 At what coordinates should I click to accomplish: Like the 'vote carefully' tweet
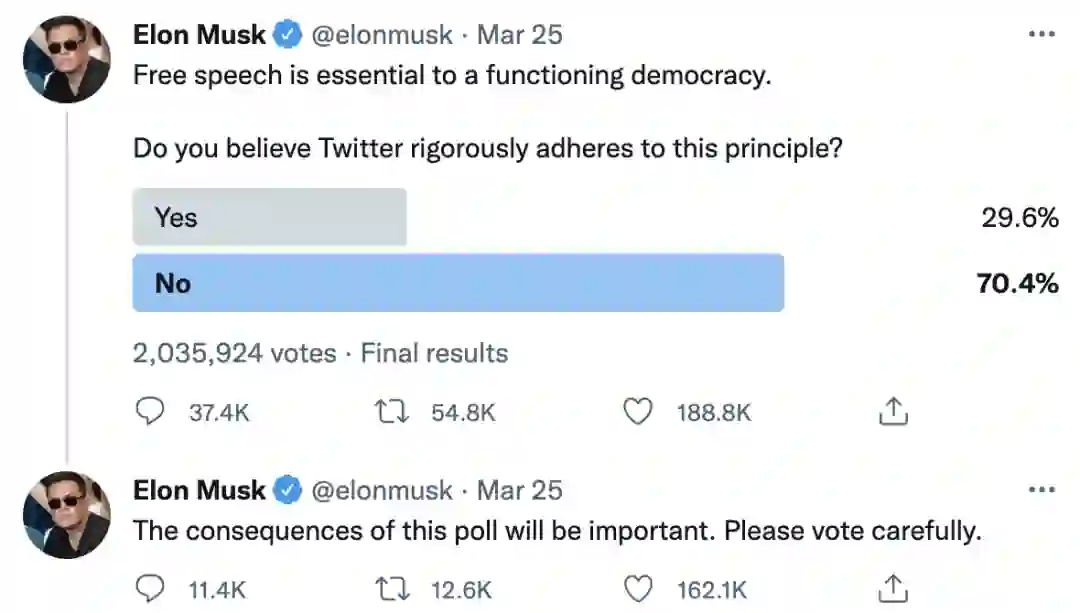tap(638, 589)
